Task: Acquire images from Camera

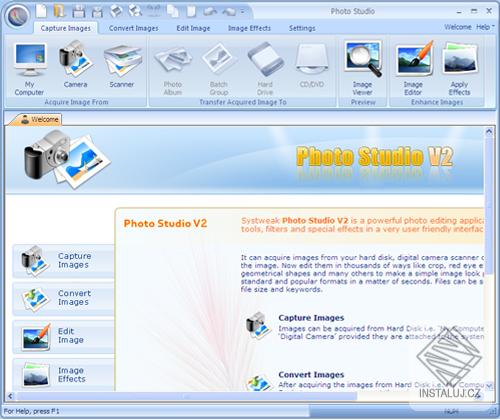Action: pyautogui.click(x=75, y=65)
